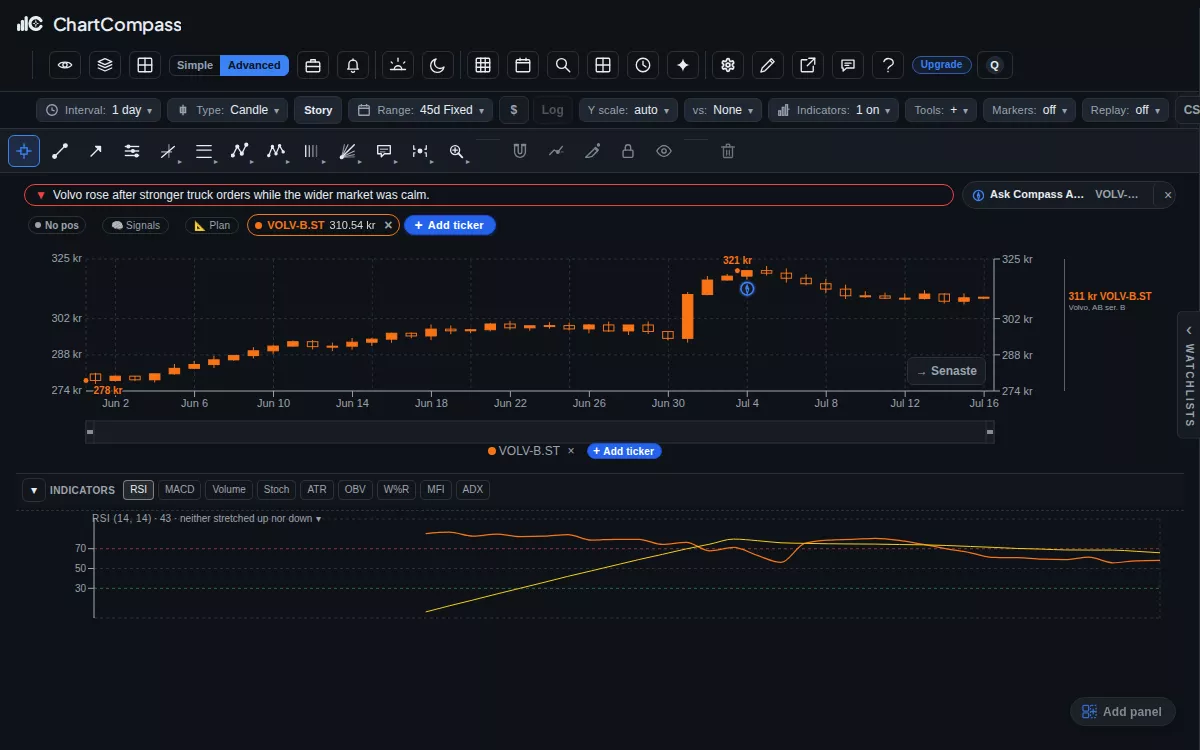Open the briefcase portfolio icon
Image resolution: width=1200 pixels, height=750 pixels.
(x=313, y=65)
